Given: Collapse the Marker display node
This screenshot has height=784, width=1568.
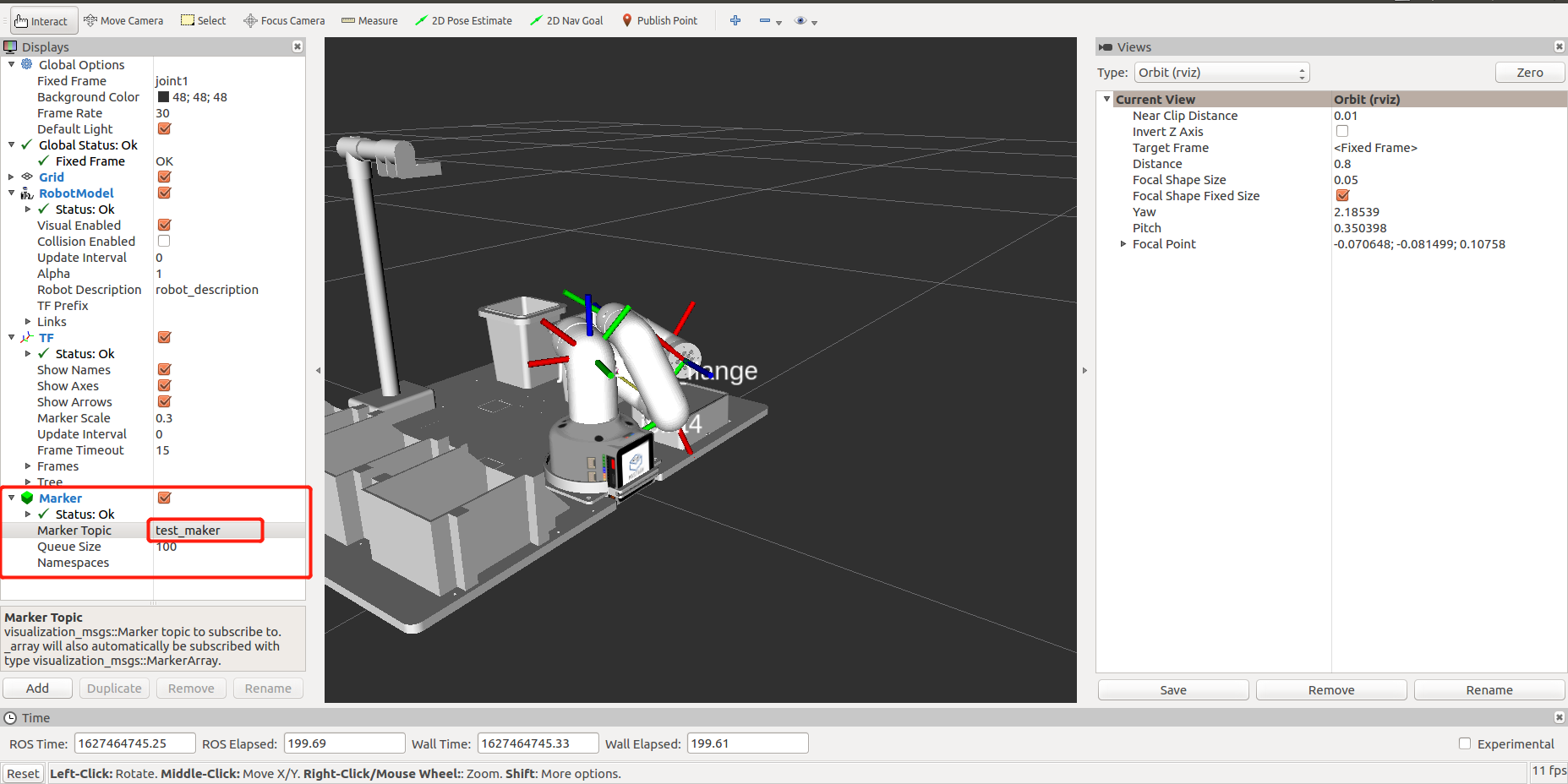Looking at the screenshot, I should [11, 498].
